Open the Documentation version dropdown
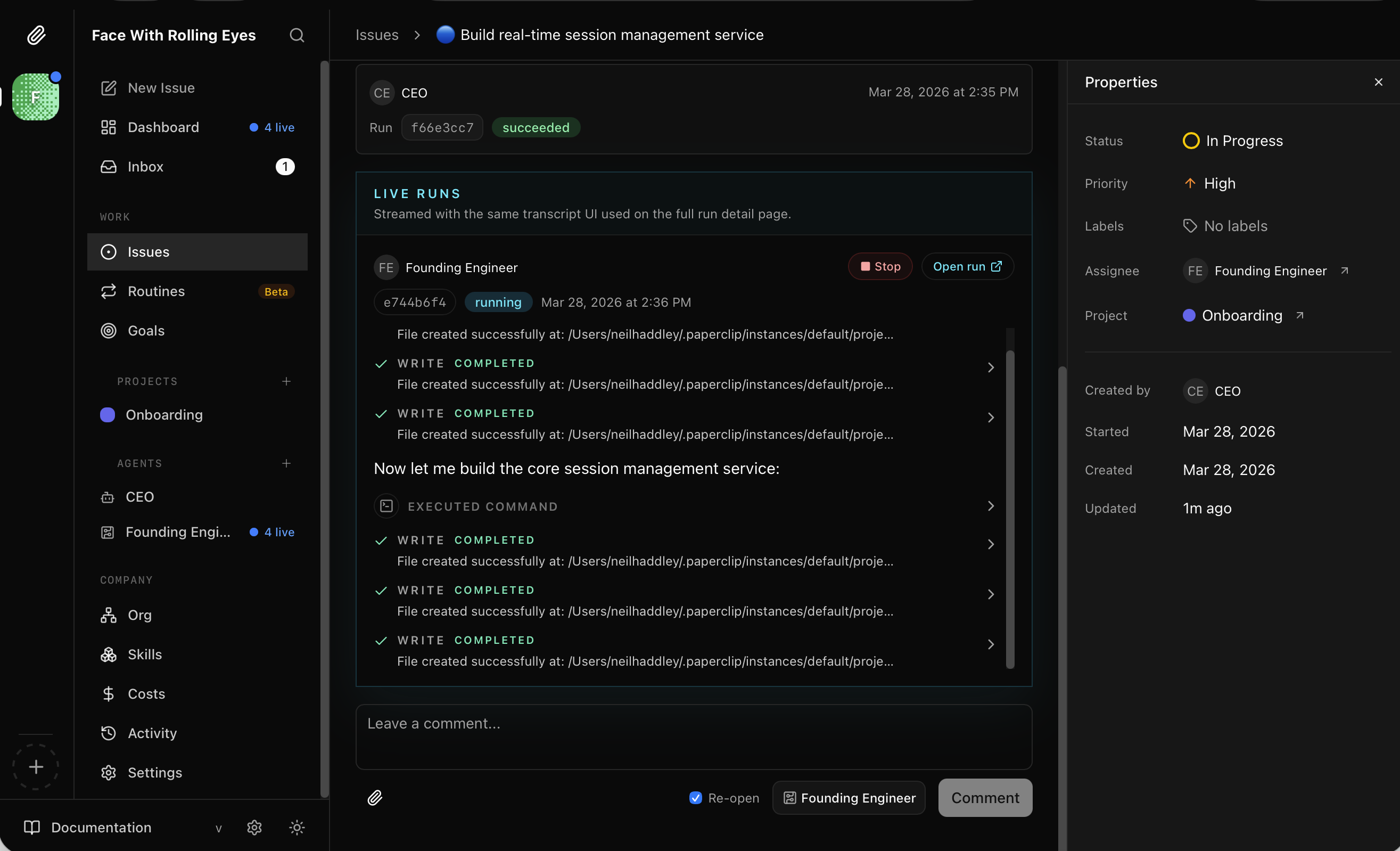 coord(218,828)
